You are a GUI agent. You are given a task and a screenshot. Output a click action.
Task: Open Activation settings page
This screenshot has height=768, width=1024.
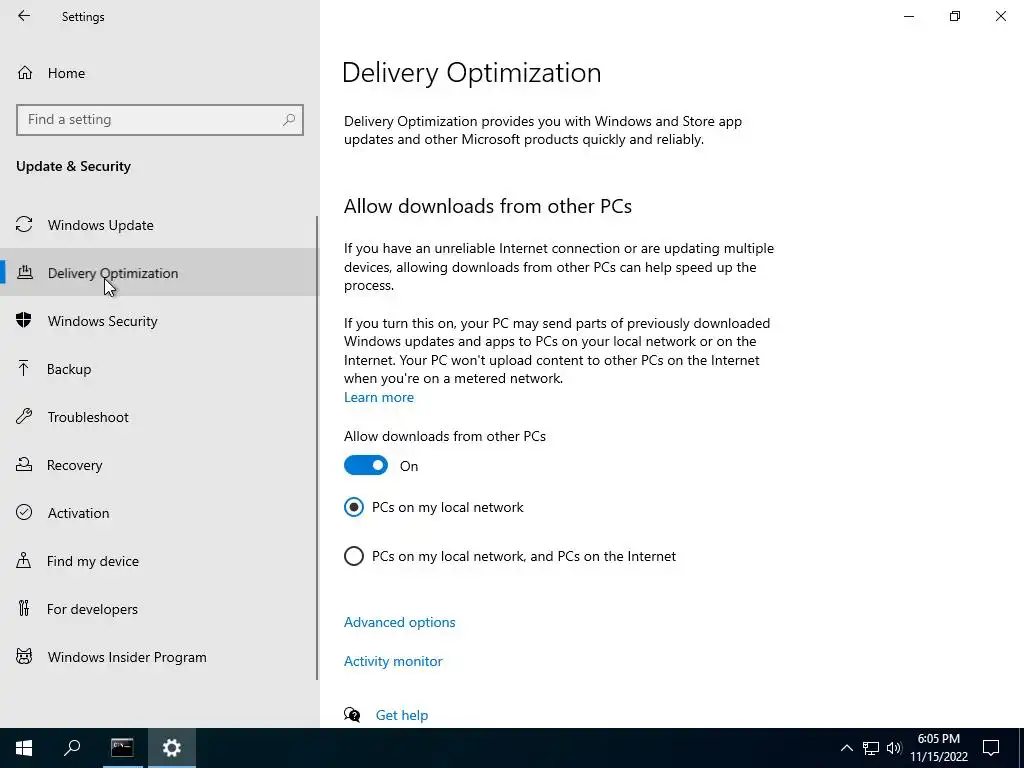[158, 513]
